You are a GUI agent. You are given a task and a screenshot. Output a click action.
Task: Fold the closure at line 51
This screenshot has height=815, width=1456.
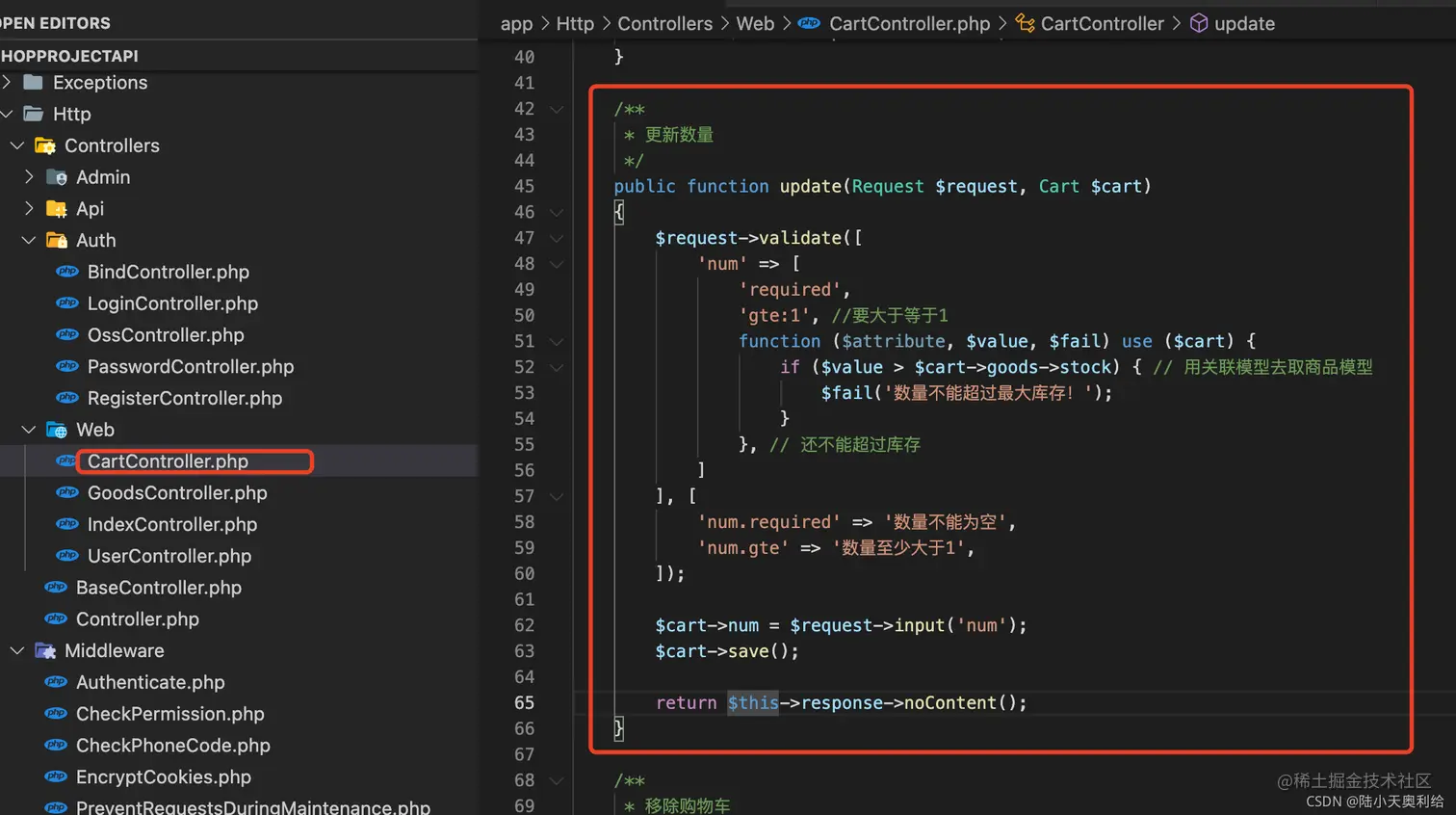(557, 341)
